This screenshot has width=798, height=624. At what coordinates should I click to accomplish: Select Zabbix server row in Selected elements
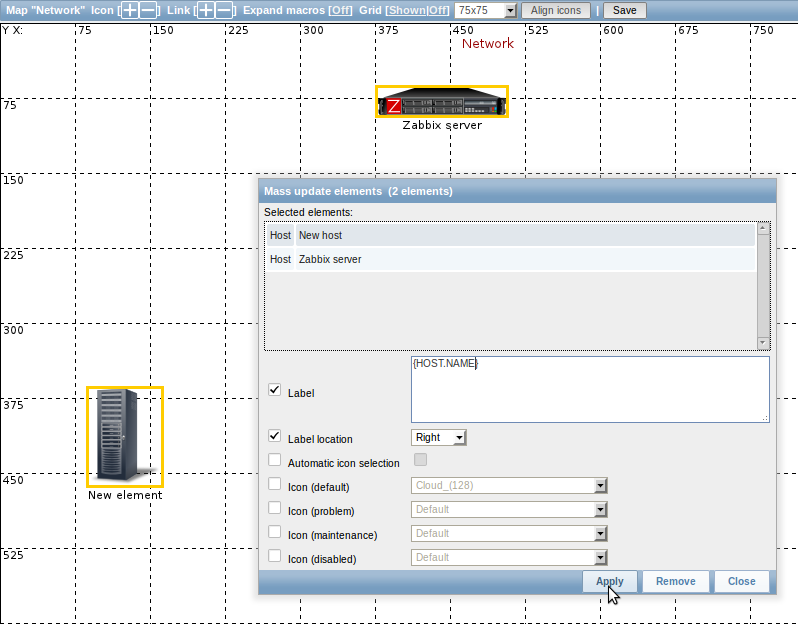(511, 259)
